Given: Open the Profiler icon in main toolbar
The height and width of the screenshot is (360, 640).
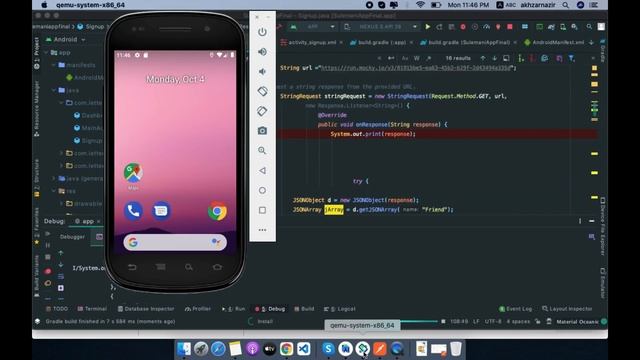Looking at the screenshot, I should pos(487,27).
